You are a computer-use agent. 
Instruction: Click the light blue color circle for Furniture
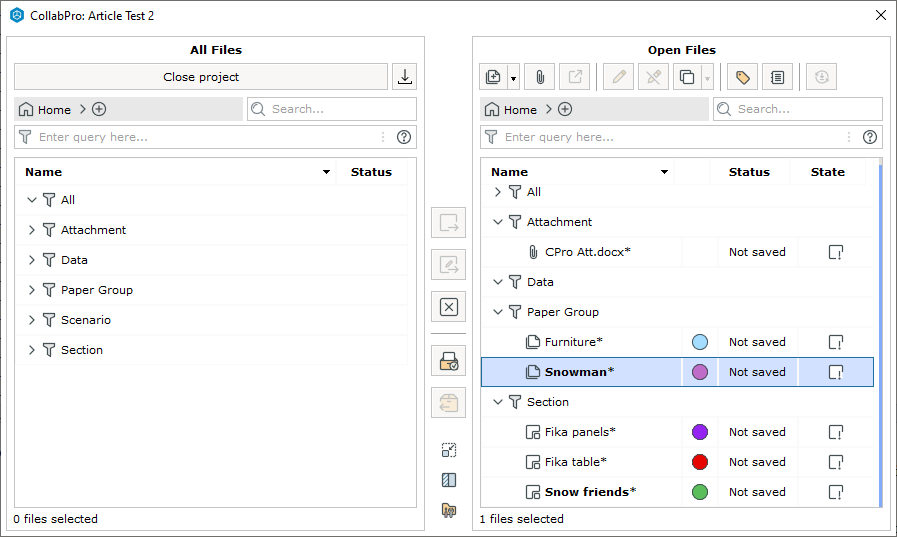tap(700, 342)
